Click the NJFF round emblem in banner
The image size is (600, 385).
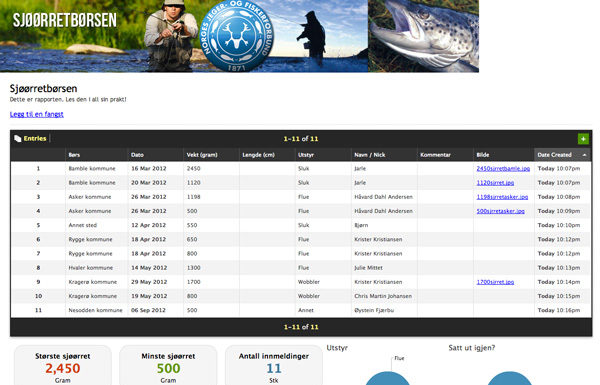(237, 36)
